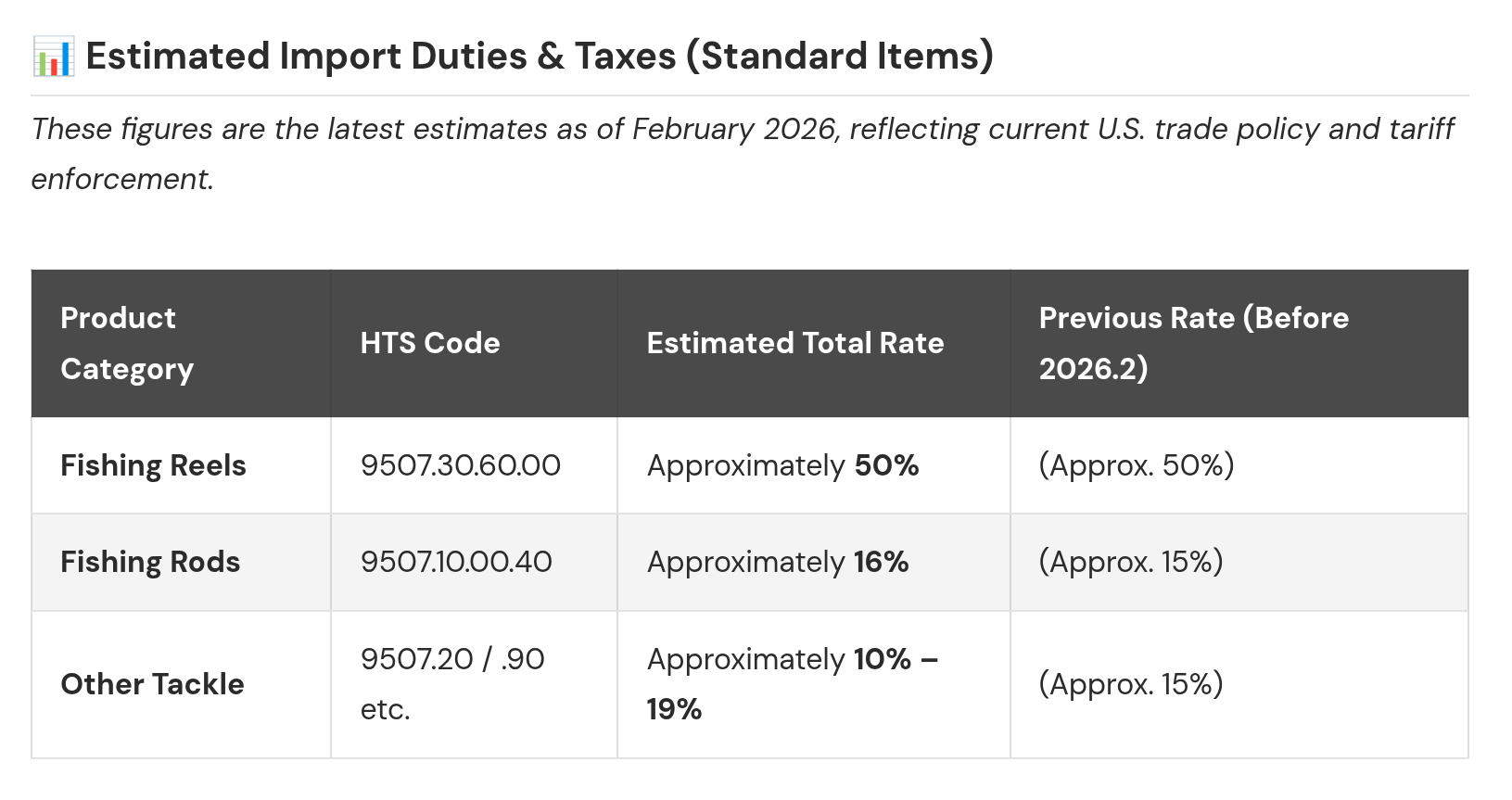The image size is (1512, 800).
Task: Click the bar chart icon beside heading
Action: point(53,57)
